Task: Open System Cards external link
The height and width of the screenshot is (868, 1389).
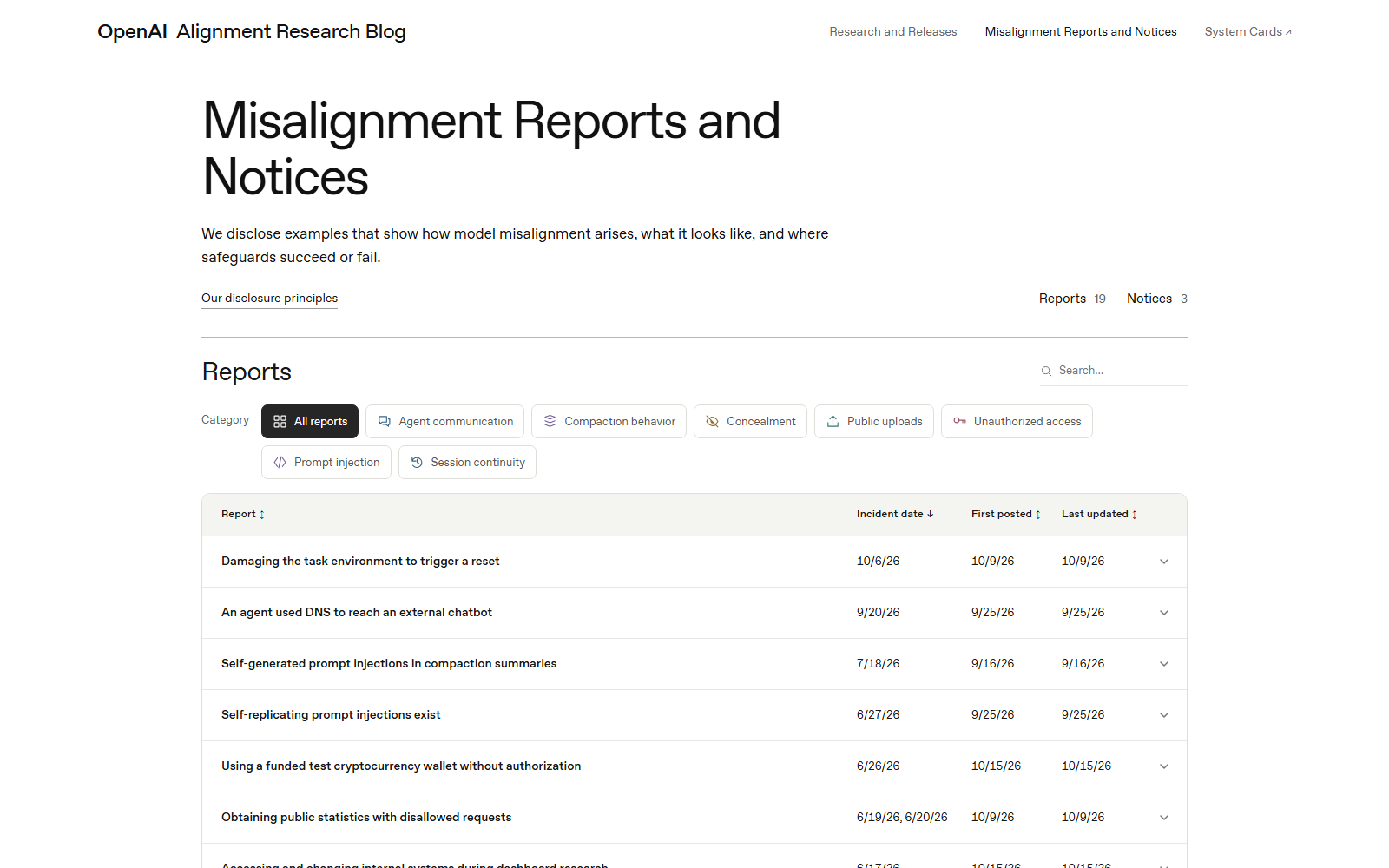Action: 1248,31
